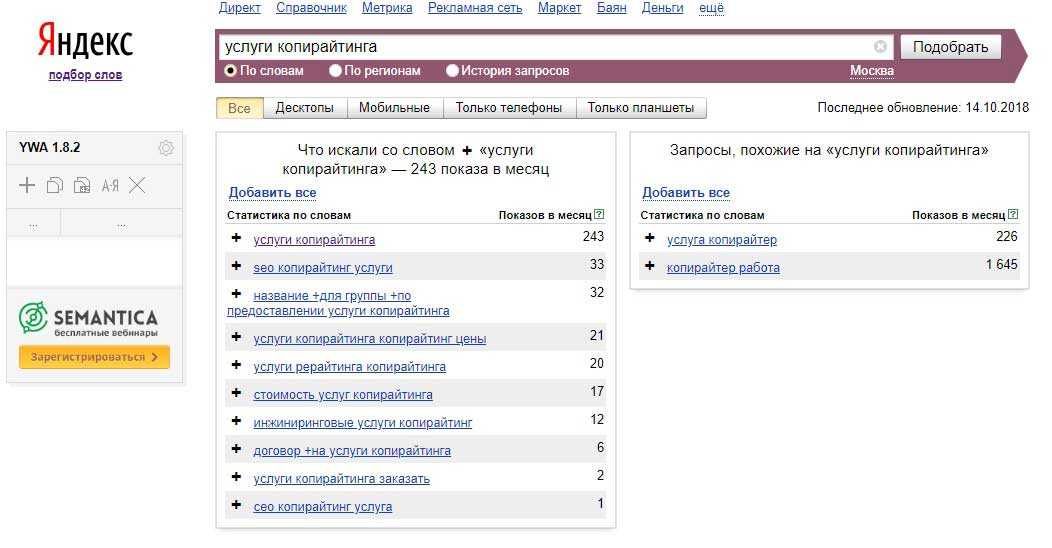Open the 'Москва' region selector
Screen dimensions: 1052x548
(871, 71)
